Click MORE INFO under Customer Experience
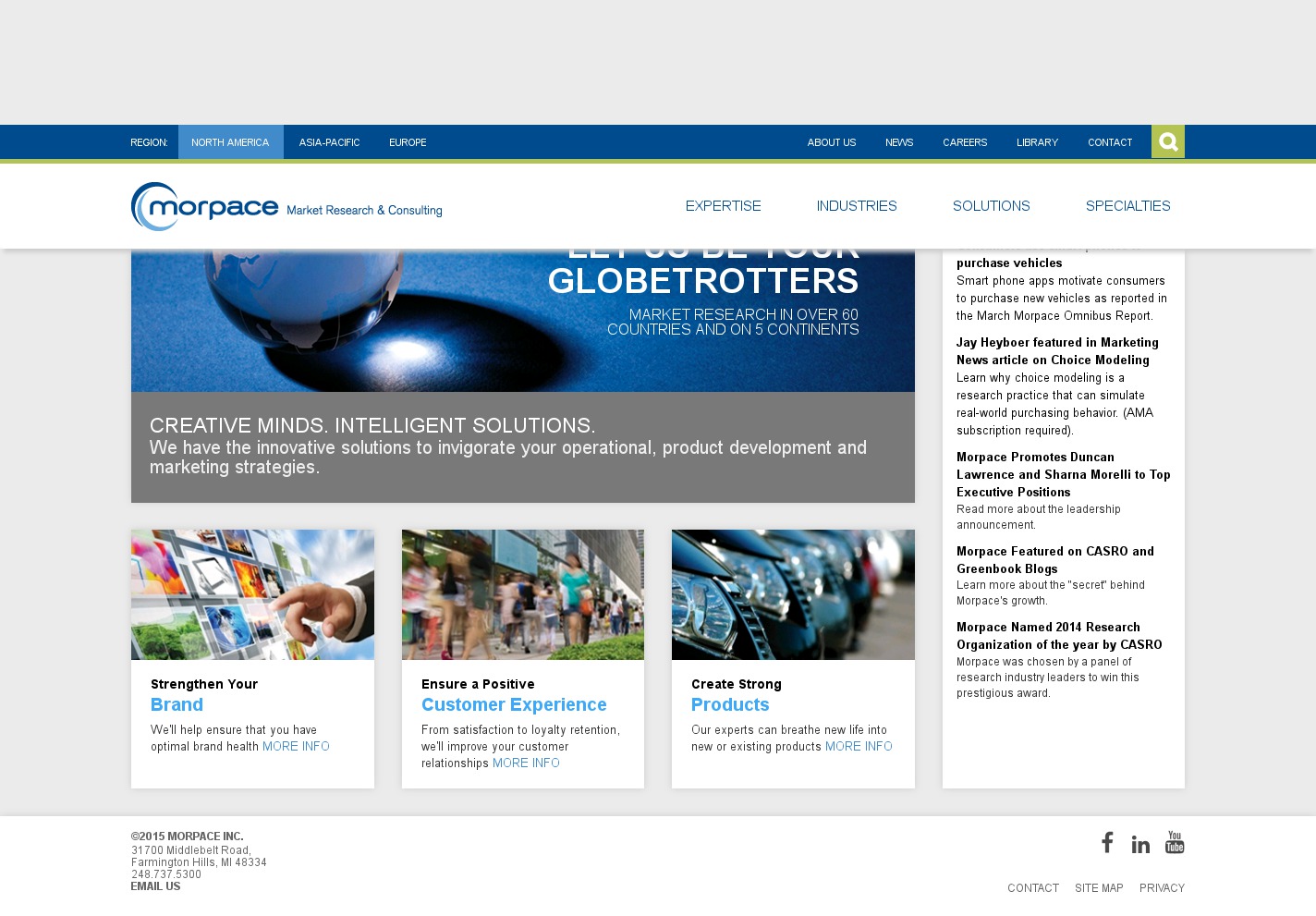Screen dimensions: 1316x916 point(526,763)
